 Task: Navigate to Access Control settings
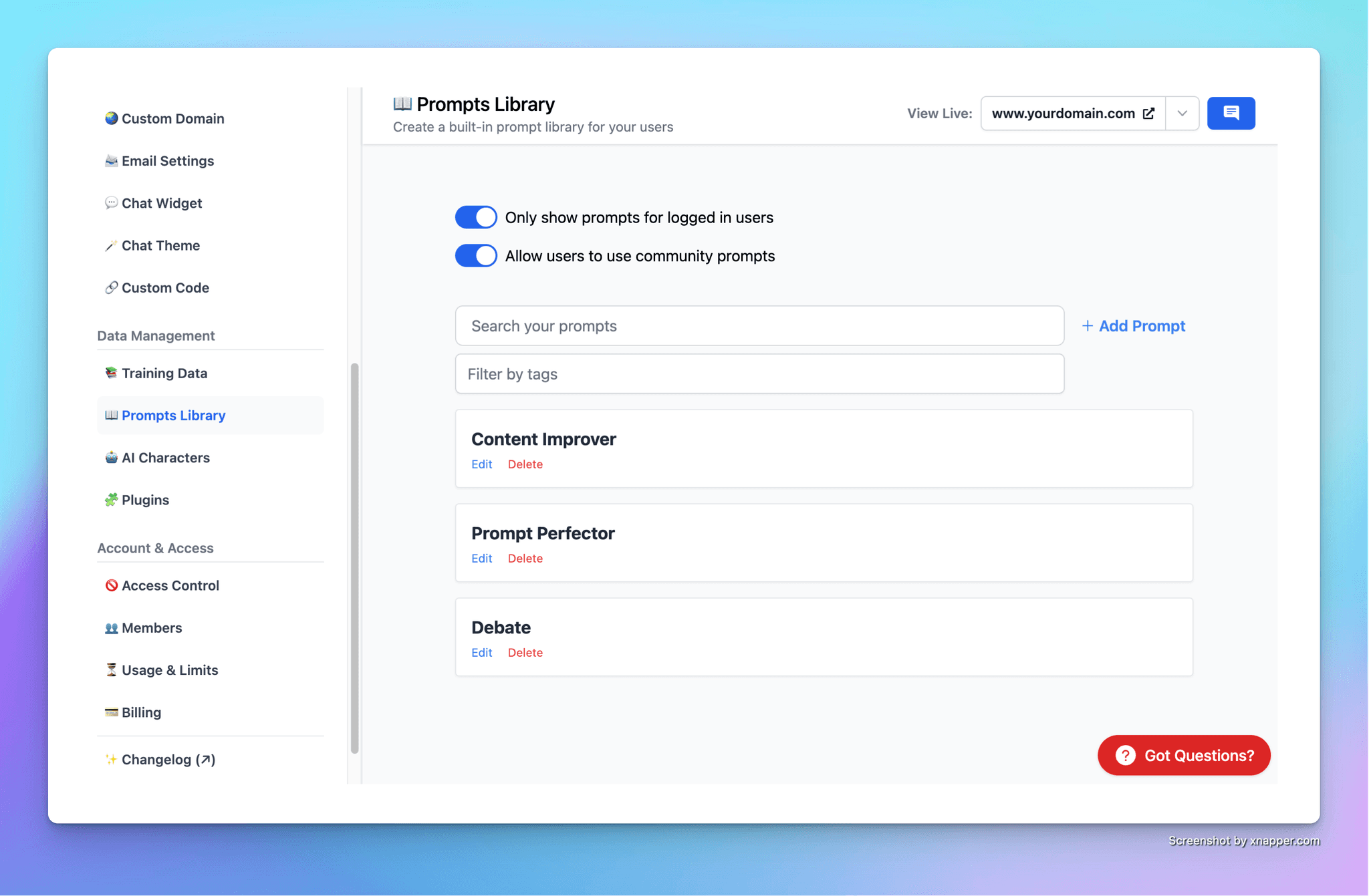coord(170,585)
